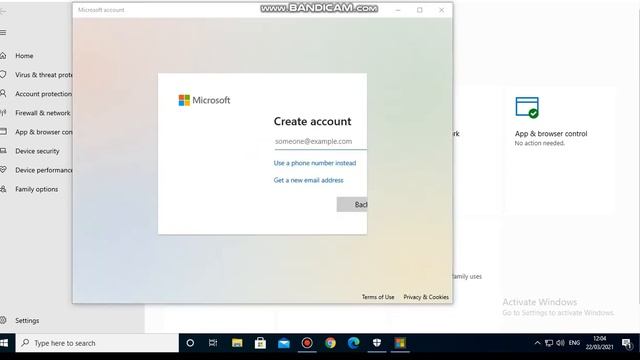Open the Windows Start menu

(4, 343)
